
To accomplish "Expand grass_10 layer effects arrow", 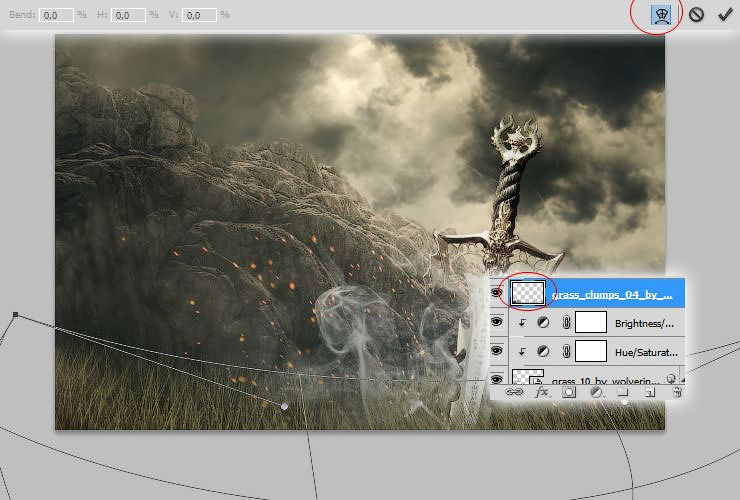I will pyautogui.click(x=682, y=380).
